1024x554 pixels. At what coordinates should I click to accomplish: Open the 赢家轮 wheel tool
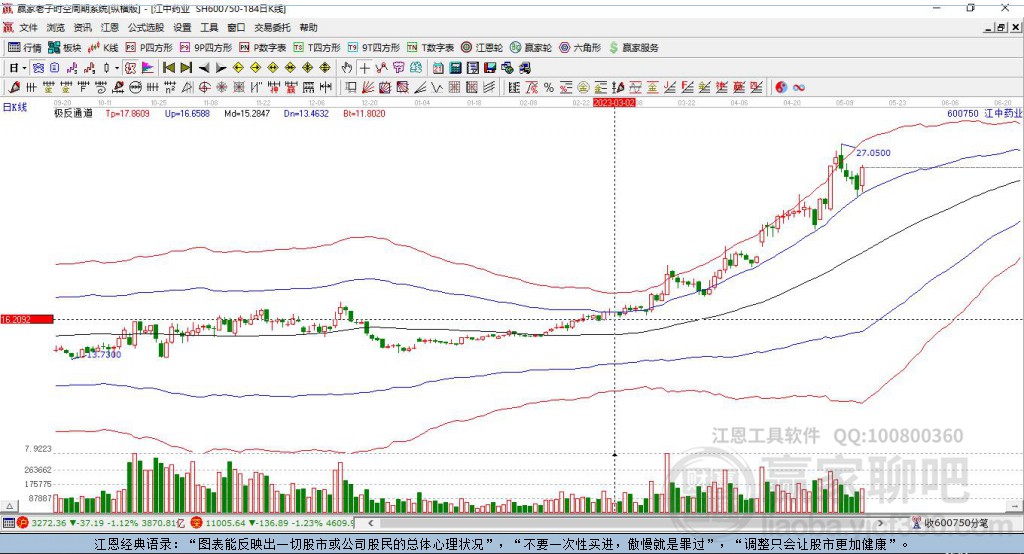coord(531,48)
